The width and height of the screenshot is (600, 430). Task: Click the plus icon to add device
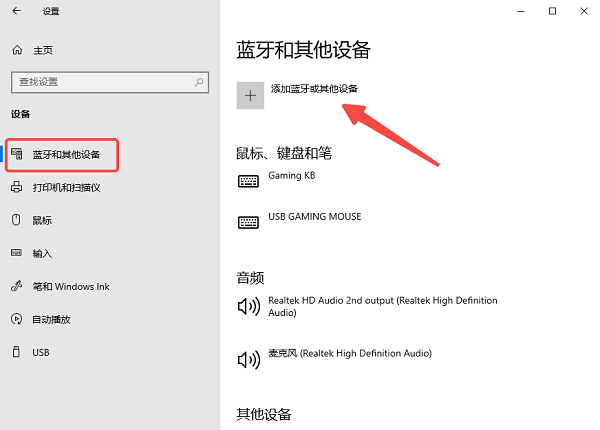(250, 95)
